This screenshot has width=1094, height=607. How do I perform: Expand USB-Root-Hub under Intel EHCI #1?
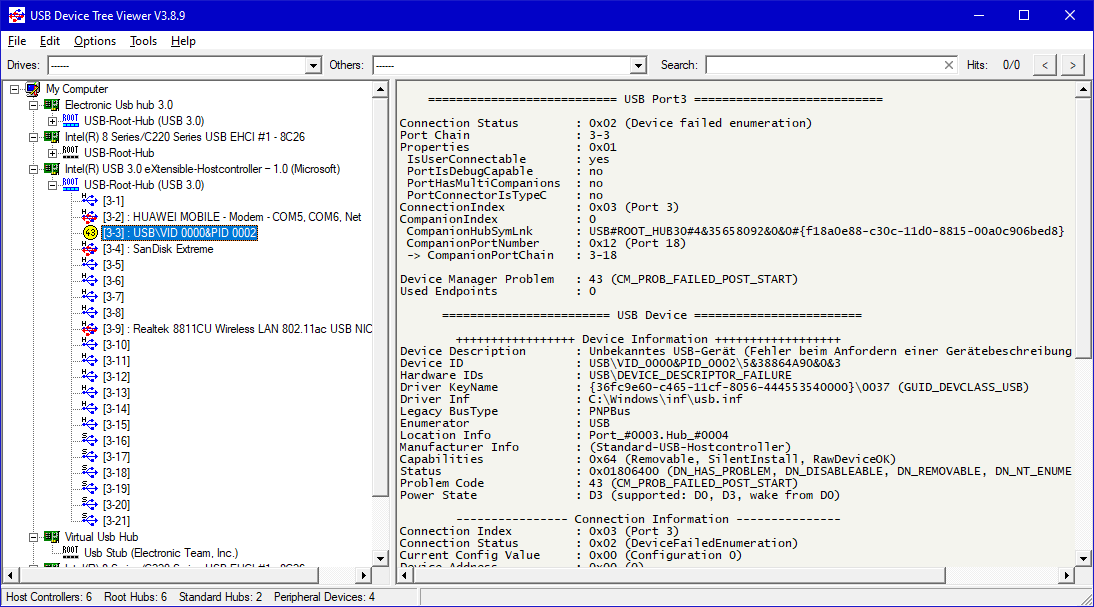(52, 153)
